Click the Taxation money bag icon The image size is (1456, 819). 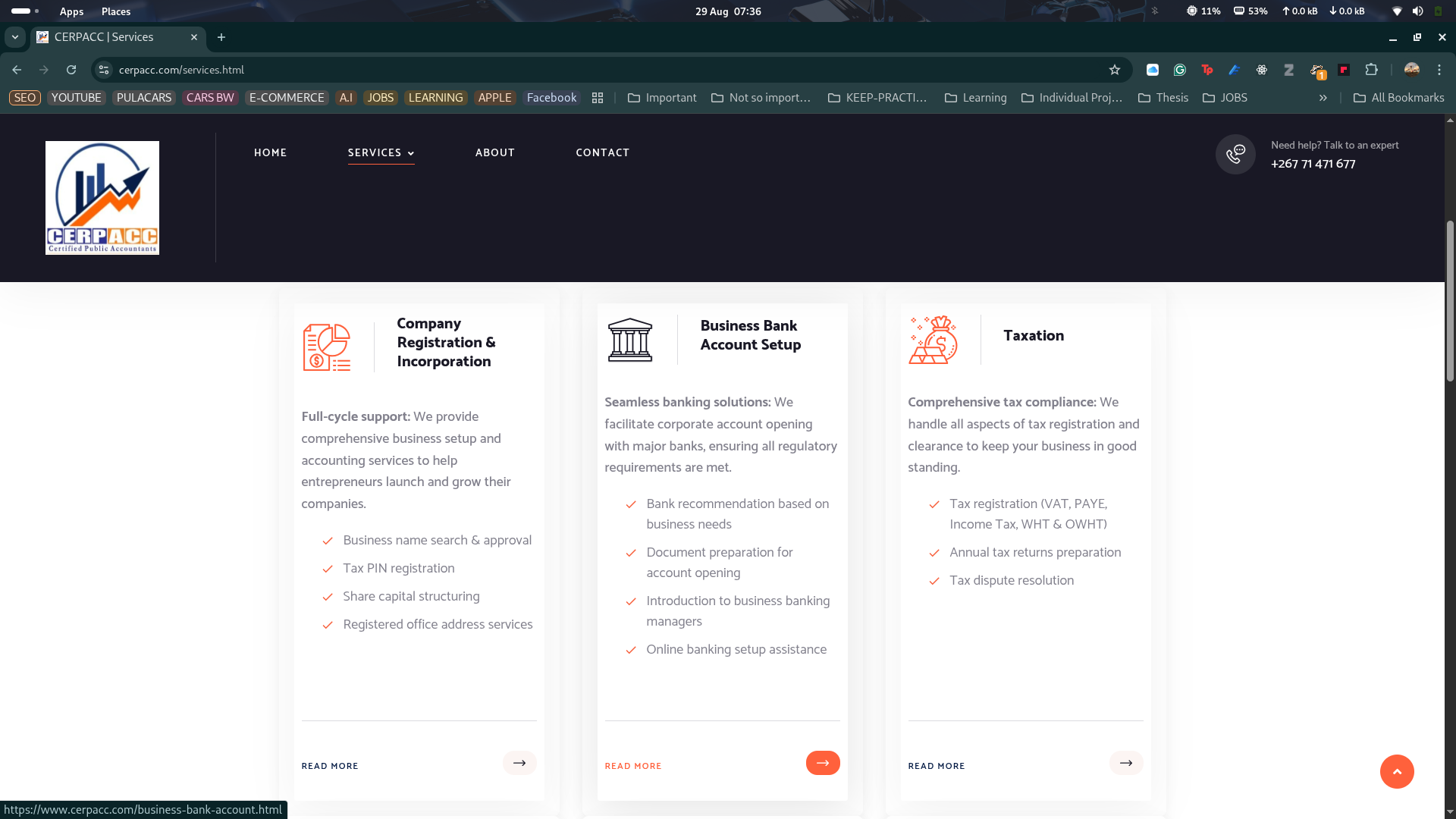point(933,340)
